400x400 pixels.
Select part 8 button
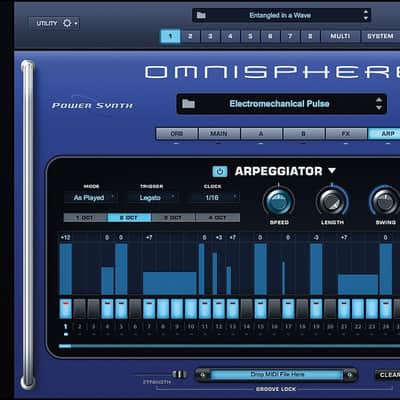(x=310, y=36)
